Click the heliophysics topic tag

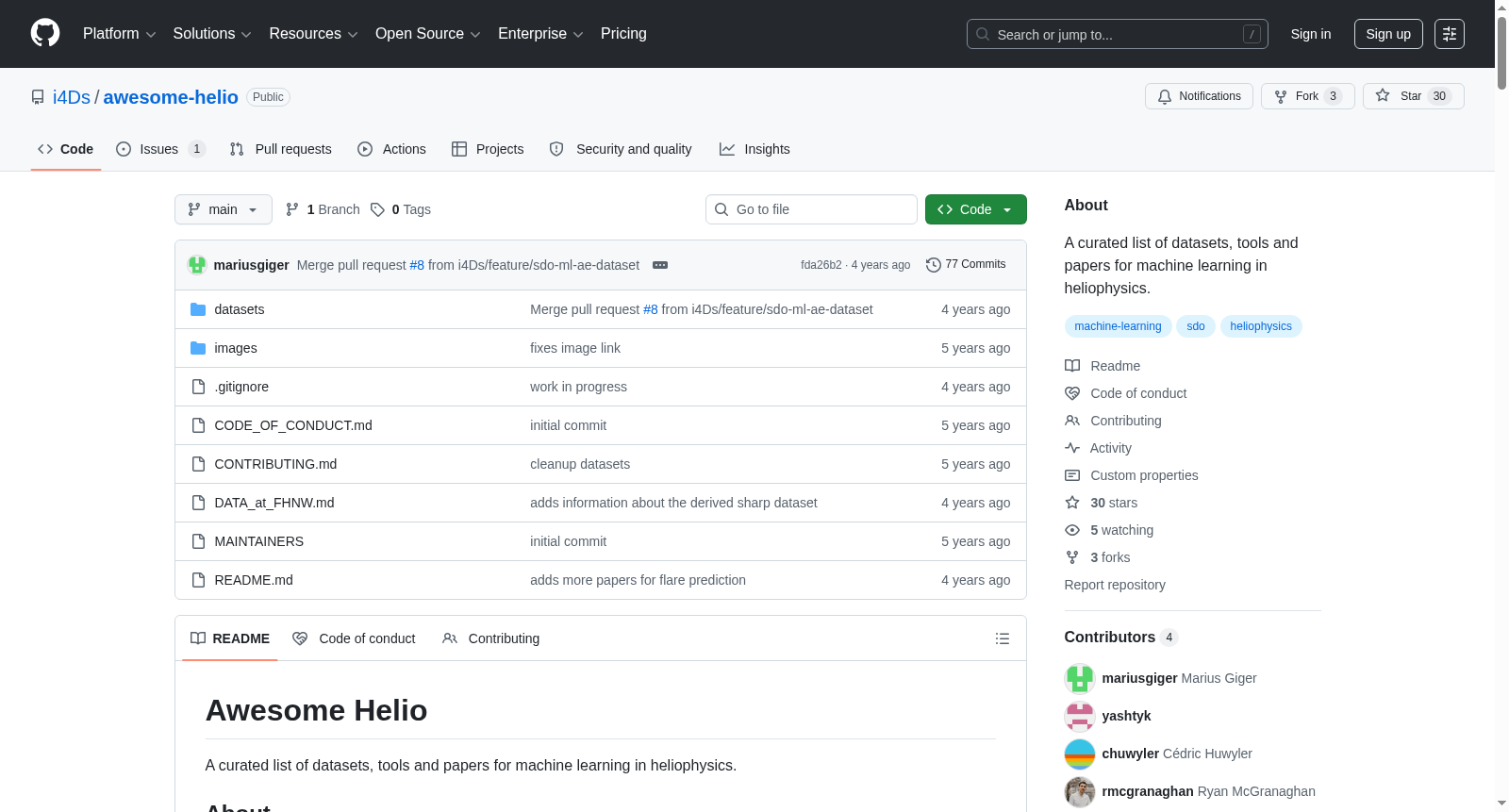click(x=1261, y=326)
